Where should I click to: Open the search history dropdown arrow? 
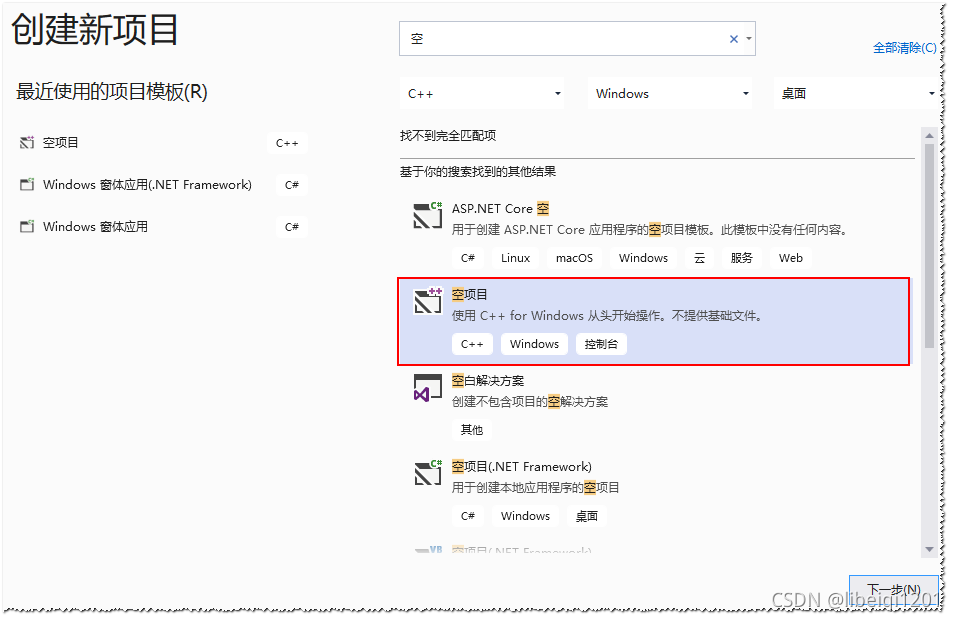pyautogui.click(x=749, y=39)
